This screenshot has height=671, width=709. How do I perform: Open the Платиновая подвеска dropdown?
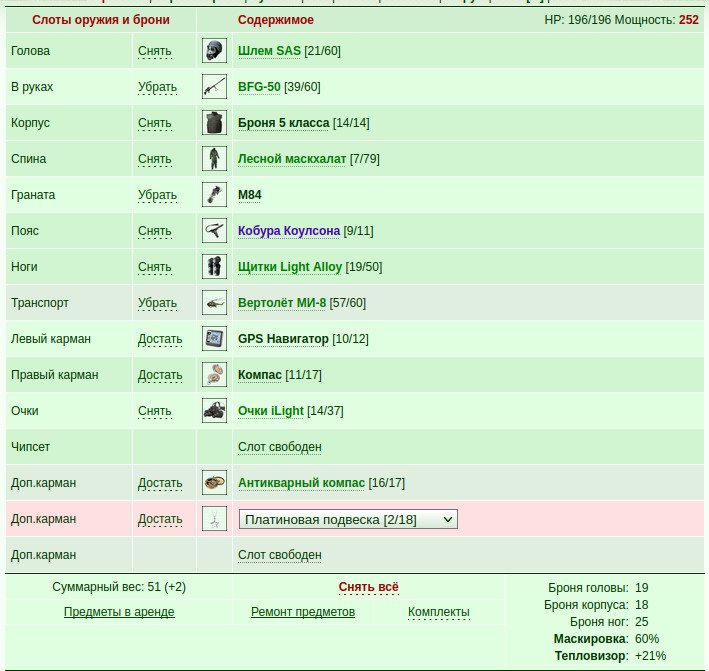click(x=348, y=519)
